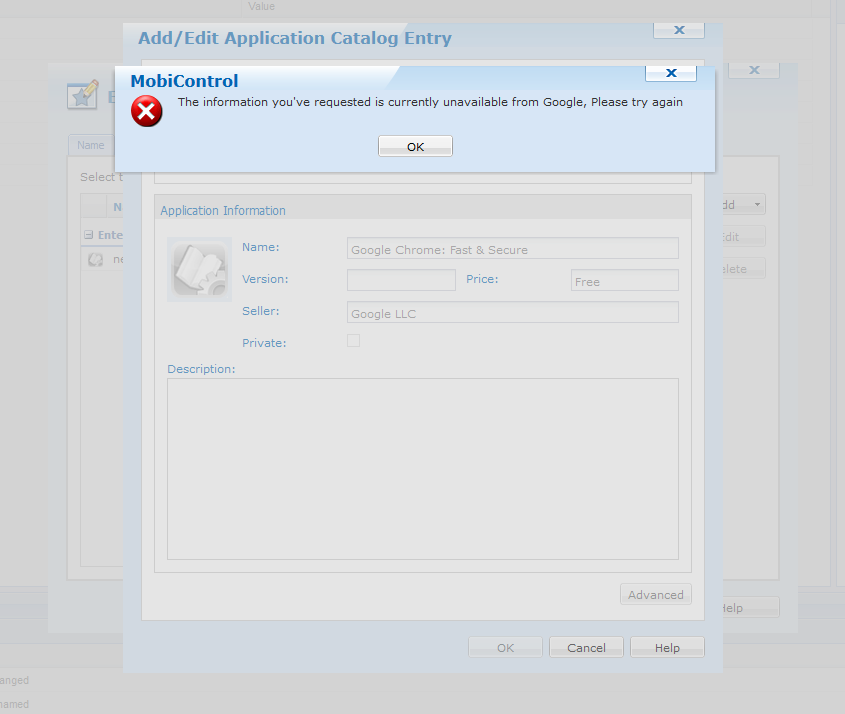845x714 pixels.
Task: Collapse the Enterprise group in the list
Action: tap(88, 235)
